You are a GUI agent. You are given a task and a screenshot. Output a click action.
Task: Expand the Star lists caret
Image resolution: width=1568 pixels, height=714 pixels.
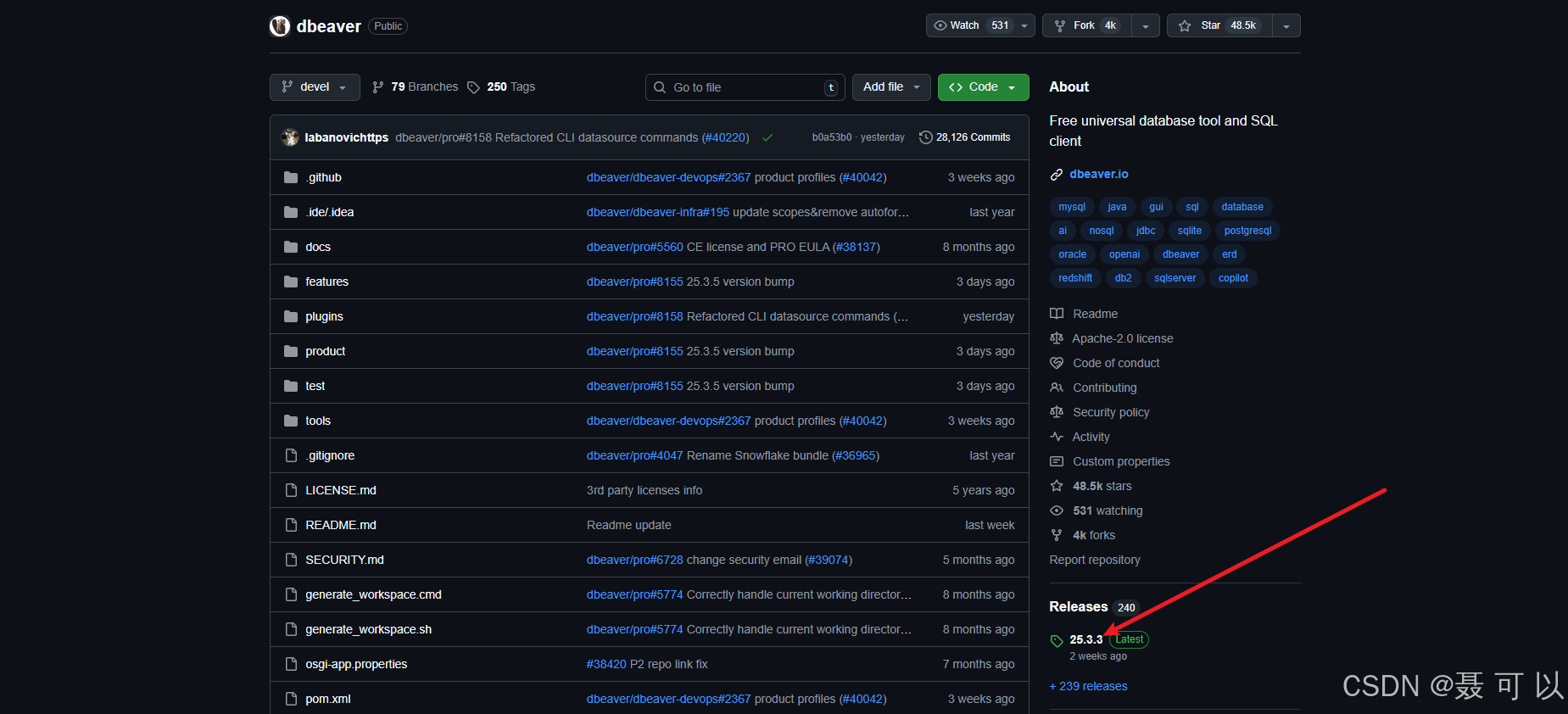tap(1286, 26)
